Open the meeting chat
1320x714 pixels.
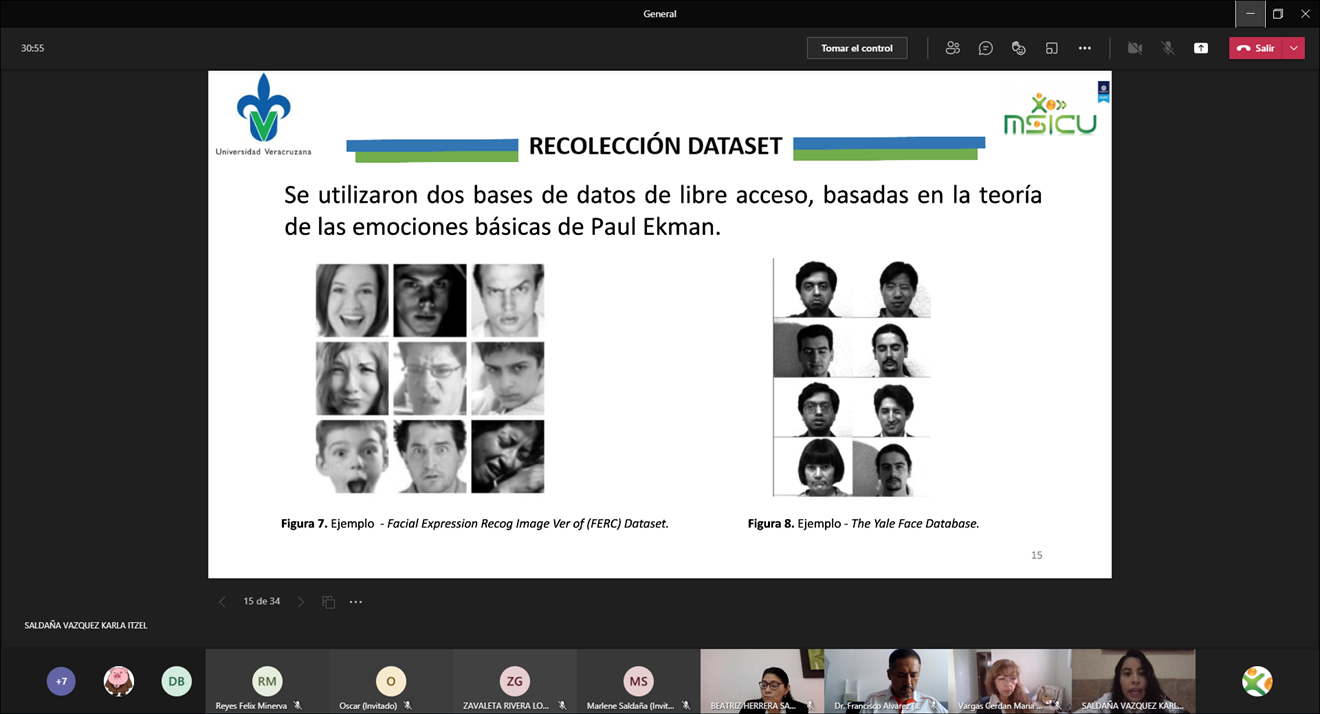(x=985, y=48)
